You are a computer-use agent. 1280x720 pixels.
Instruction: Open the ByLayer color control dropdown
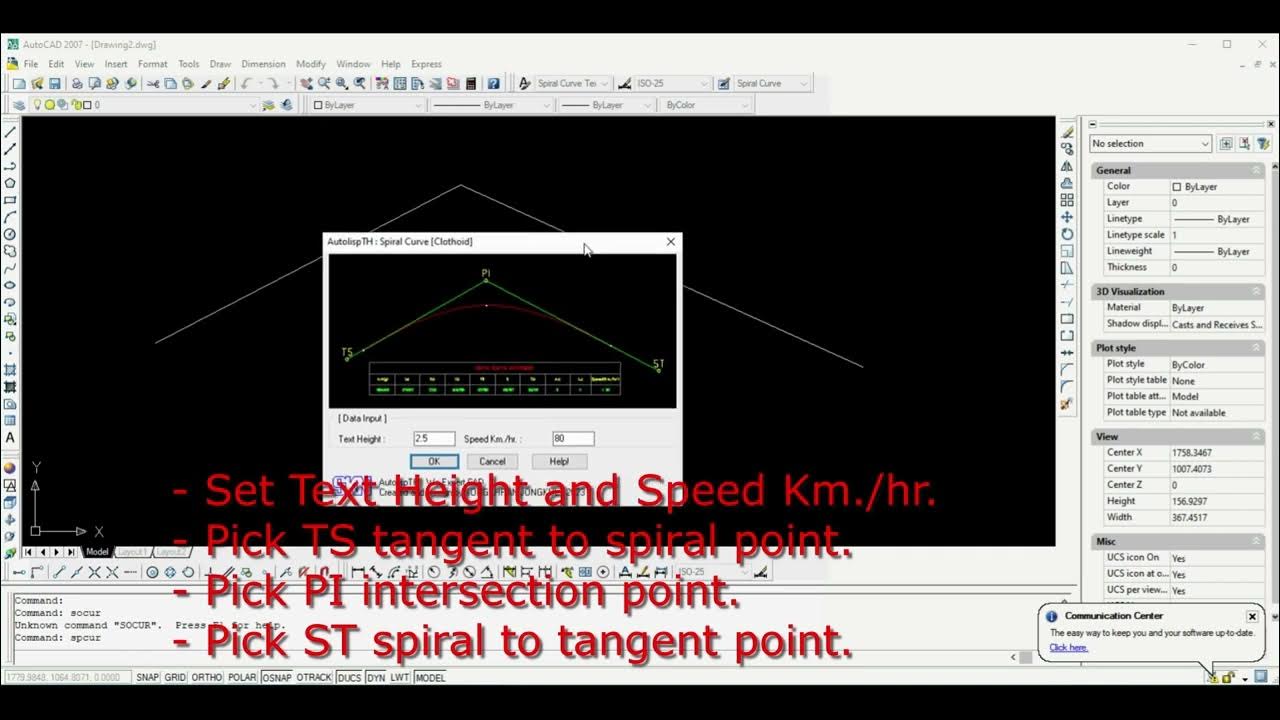pos(367,105)
